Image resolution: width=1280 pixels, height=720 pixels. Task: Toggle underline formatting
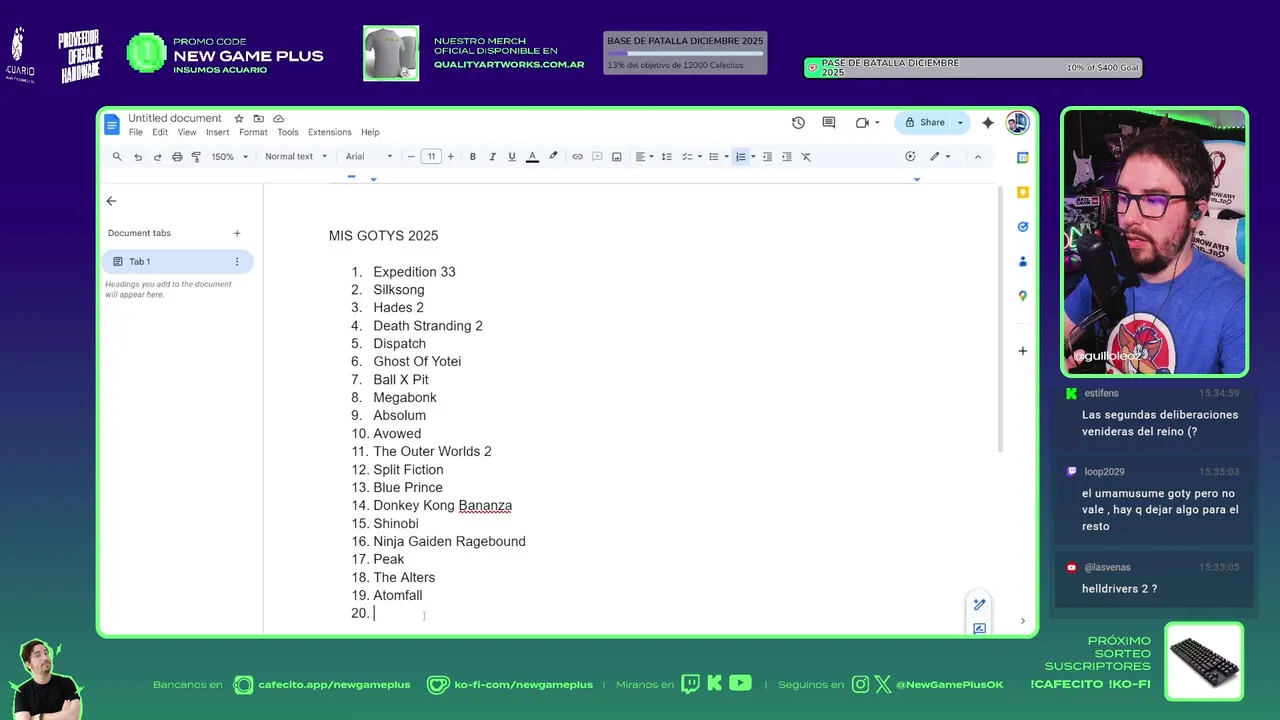[x=512, y=156]
